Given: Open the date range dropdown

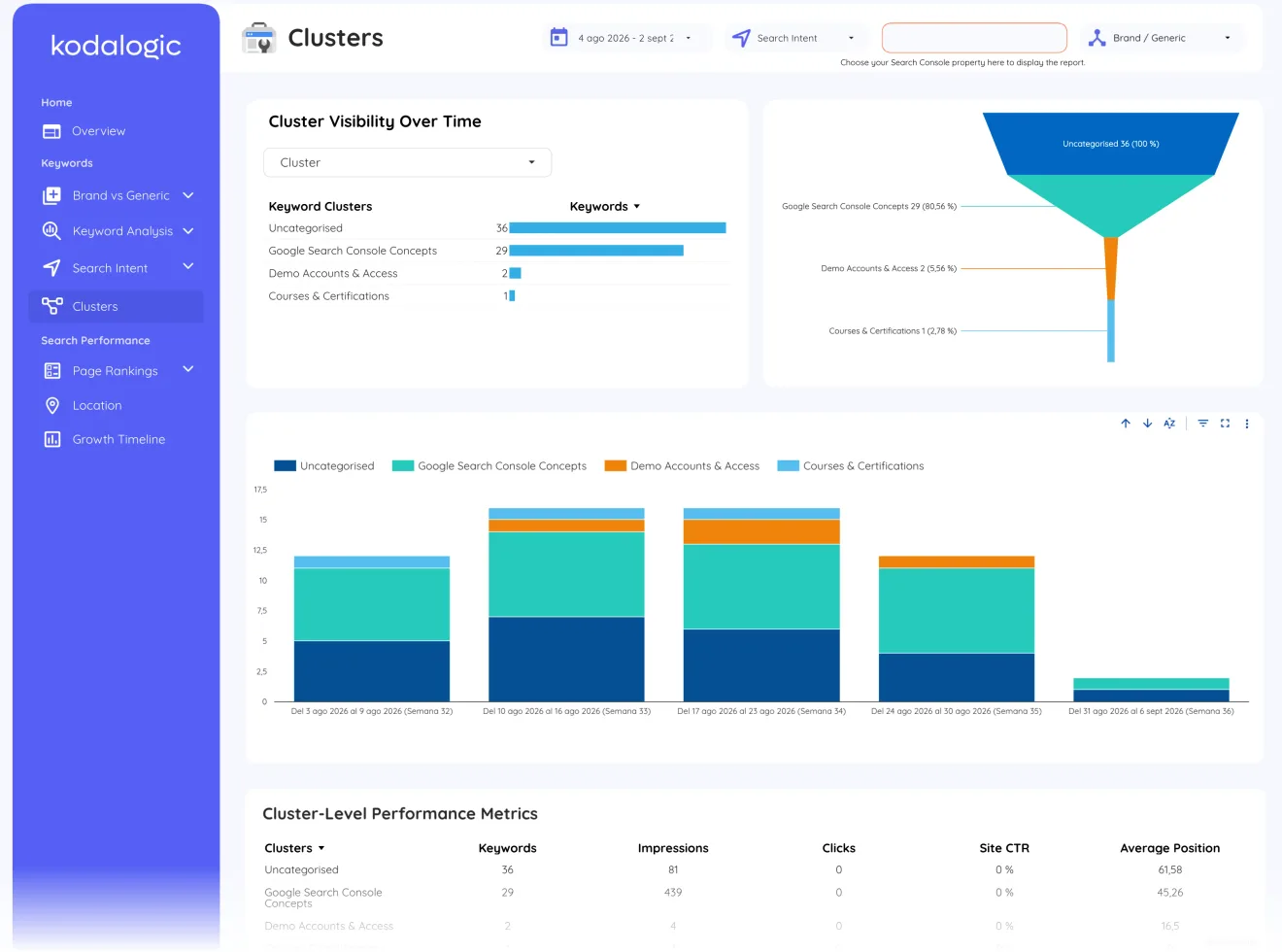Looking at the screenshot, I should (626, 38).
